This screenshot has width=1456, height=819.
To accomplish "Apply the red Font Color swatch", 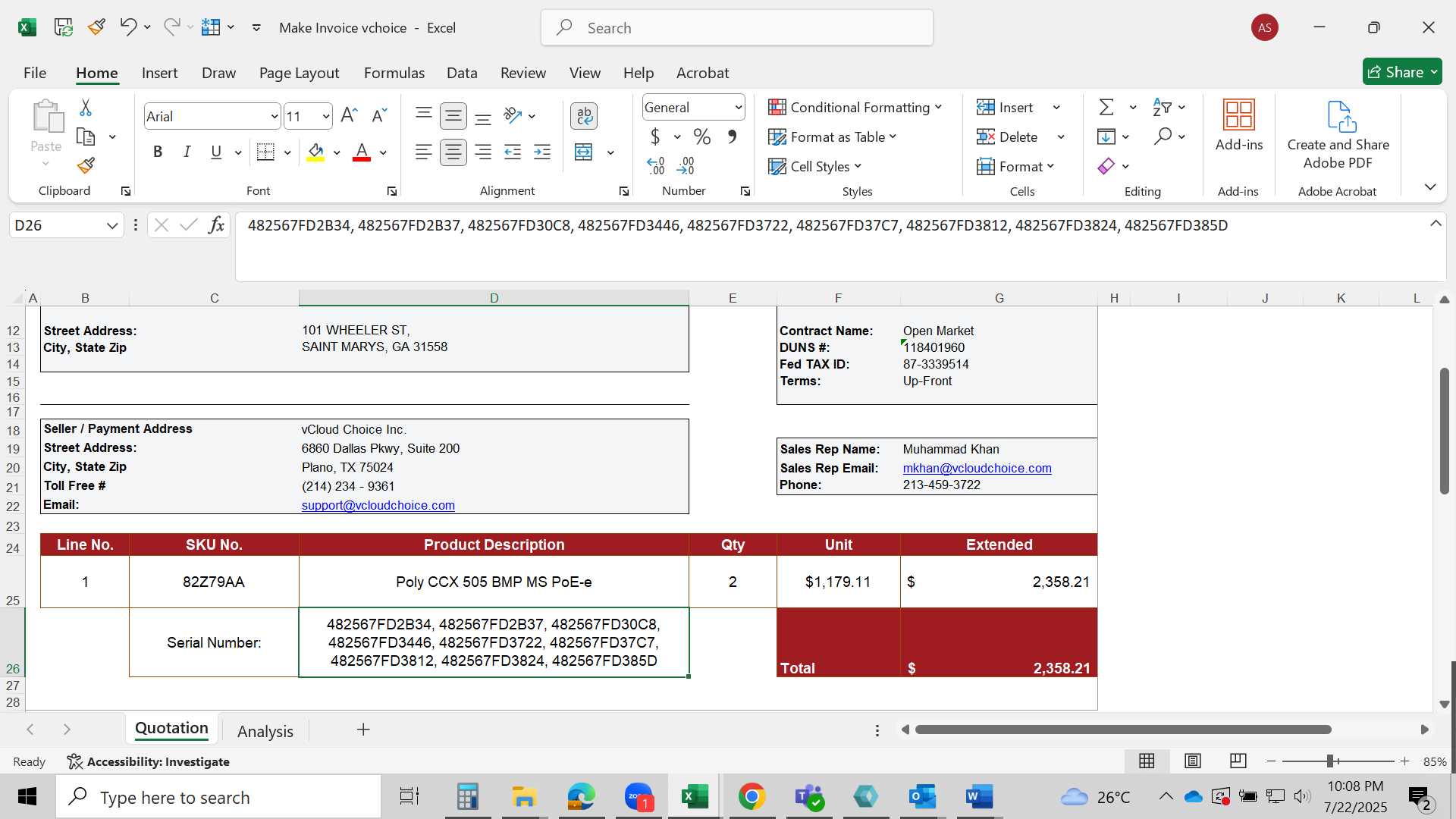I will (362, 152).
